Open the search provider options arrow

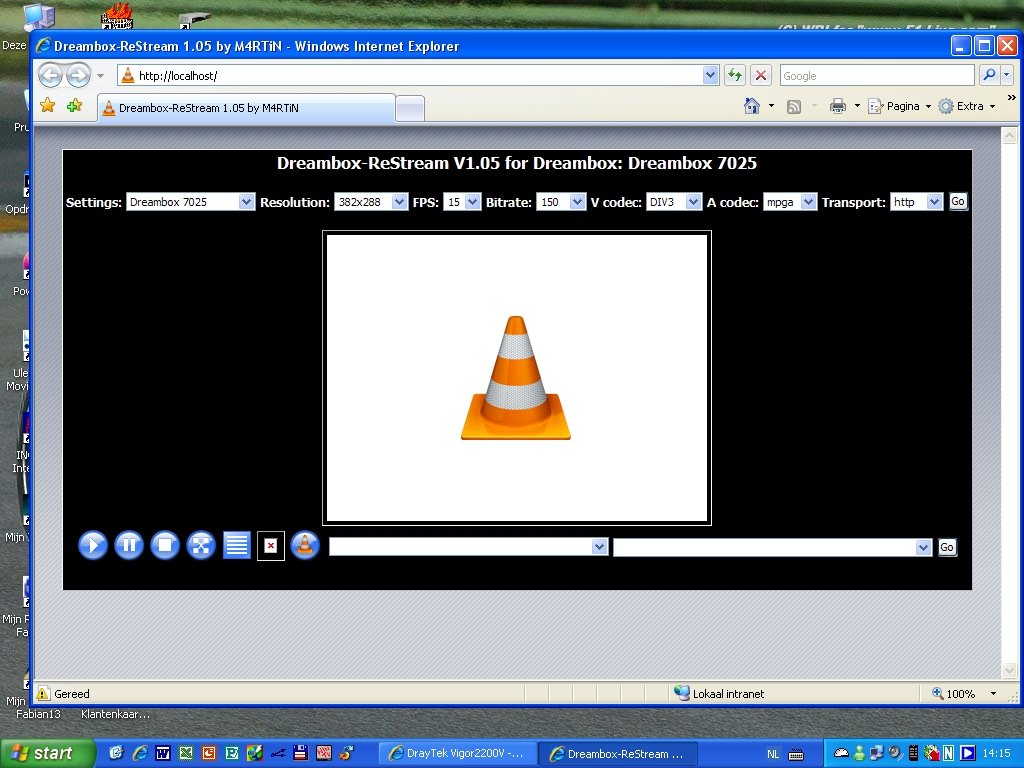[1006, 76]
